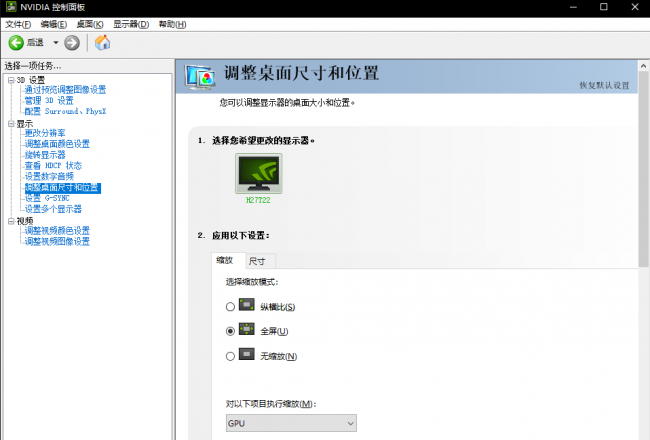Screen dimensions: 650x440
Task: Maximize the NVIDIA control panel window
Action: [604, 7]
